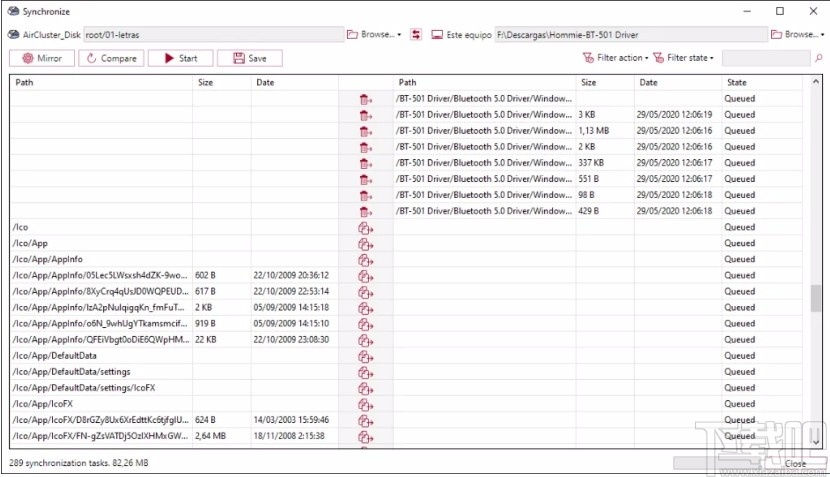This screenshot has width=830, height=477.
Task: Click the search filter input field
Action: click(x=765, y=58)
